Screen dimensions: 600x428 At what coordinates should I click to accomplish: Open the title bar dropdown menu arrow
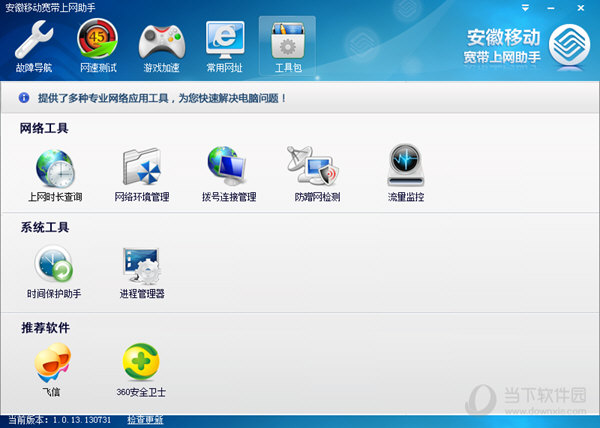(x=525, y=8)
